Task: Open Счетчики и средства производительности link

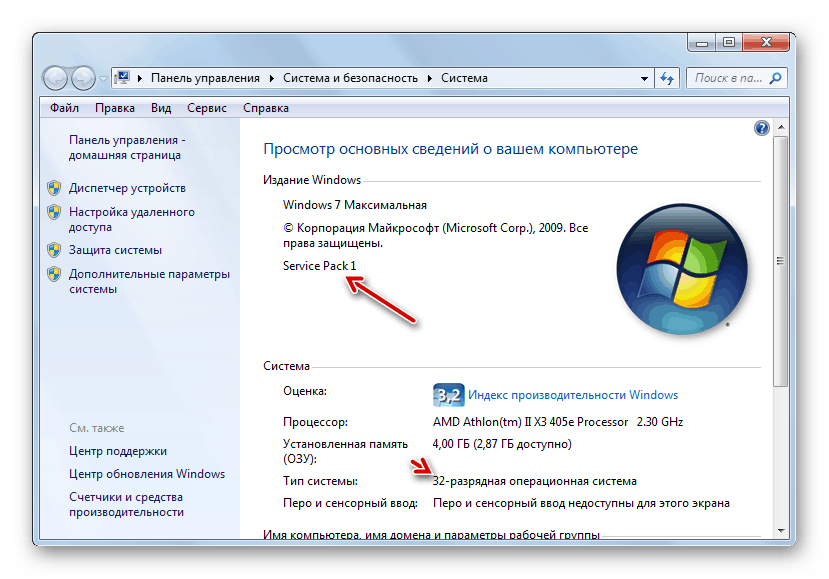Action: point(126,504)
